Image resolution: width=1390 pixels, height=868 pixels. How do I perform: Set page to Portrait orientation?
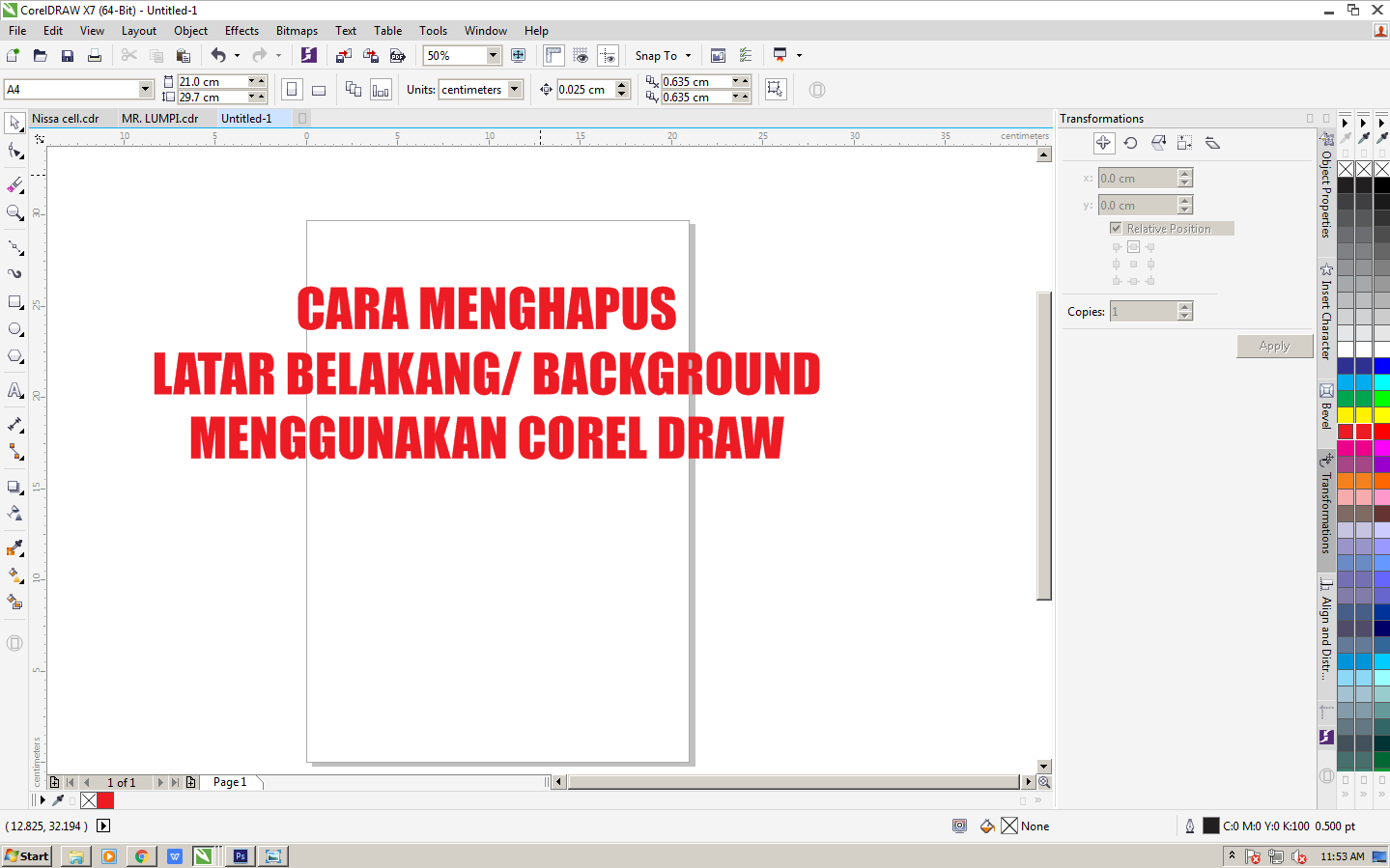[292, 90]
